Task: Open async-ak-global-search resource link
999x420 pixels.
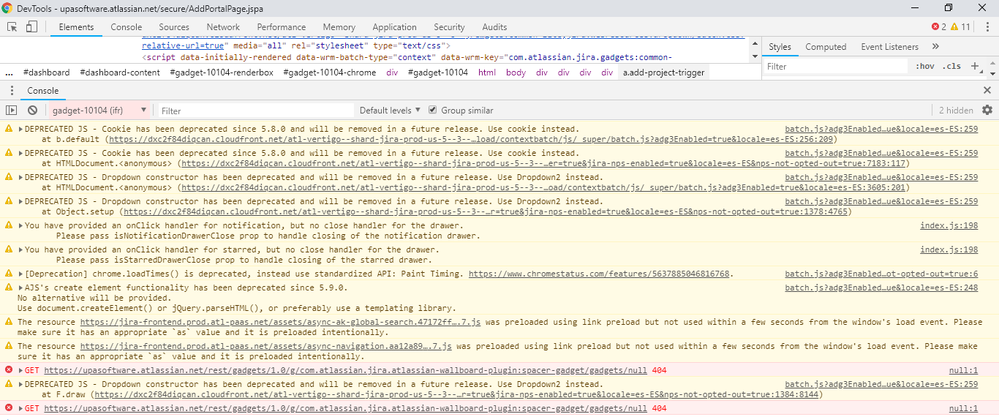Action: 280,322
